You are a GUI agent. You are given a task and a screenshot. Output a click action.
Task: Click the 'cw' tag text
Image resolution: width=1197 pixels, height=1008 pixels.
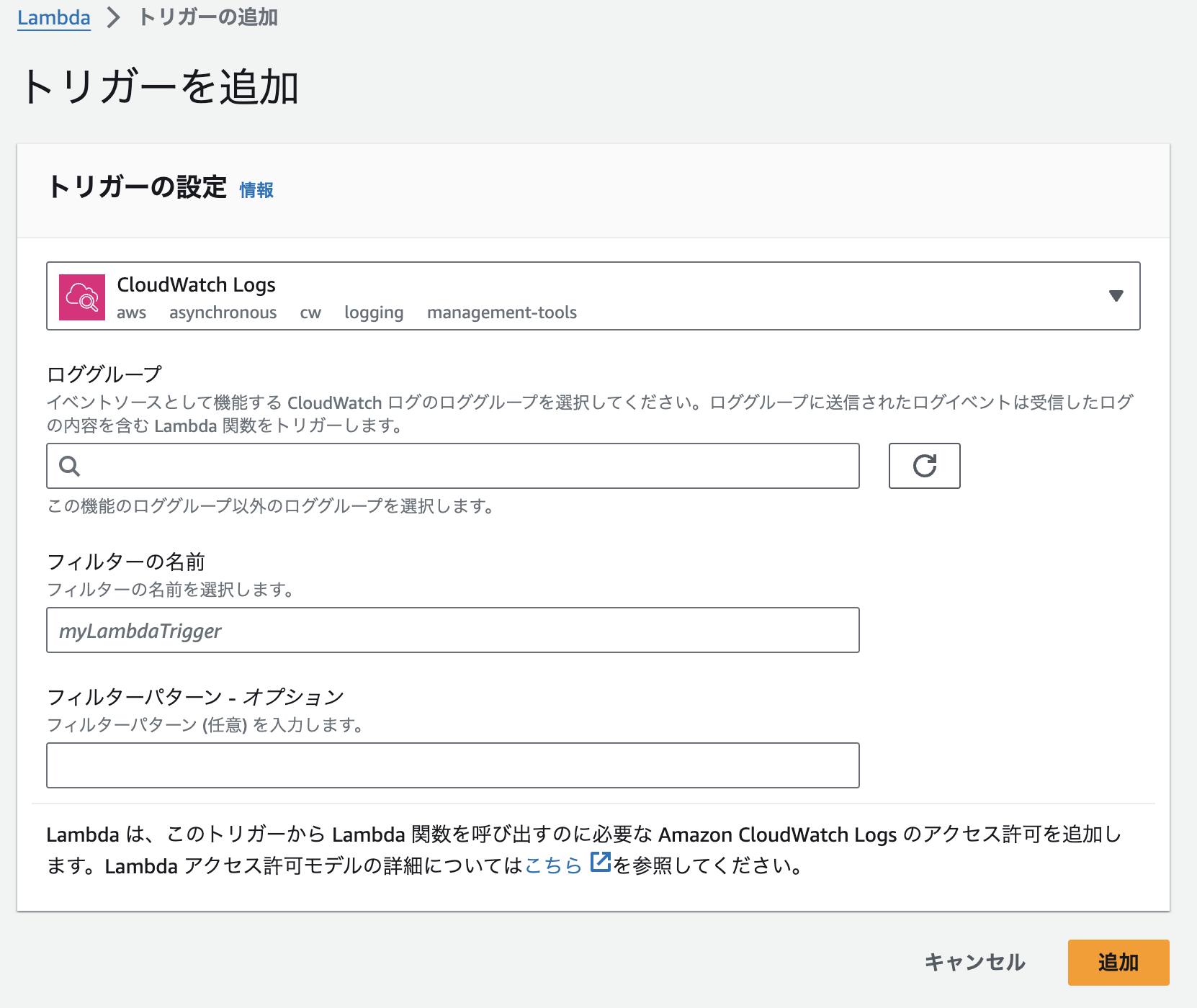click(x=310, y=312)
